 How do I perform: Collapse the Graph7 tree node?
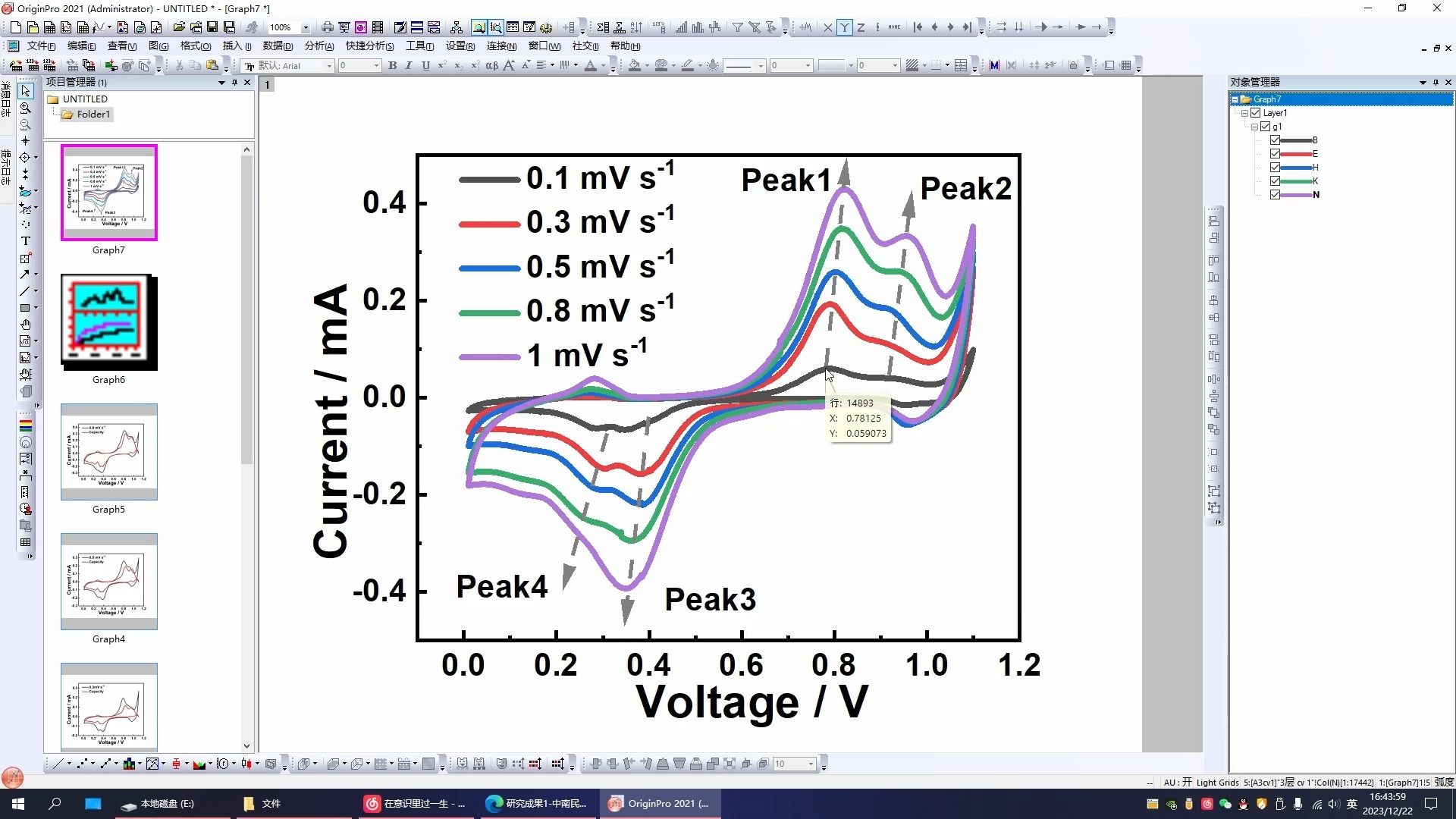coord(1235,99)
